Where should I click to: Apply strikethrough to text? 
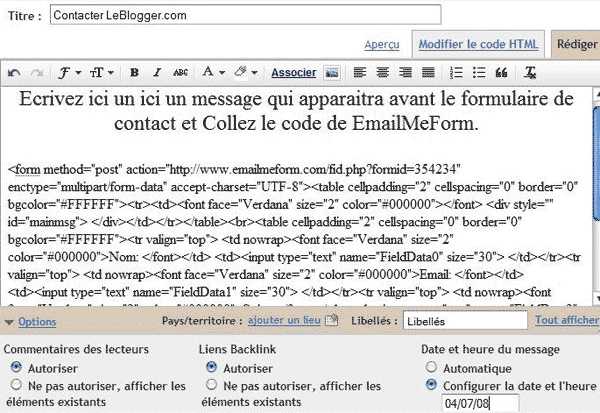pyautogui.click(x=180, y=72)
